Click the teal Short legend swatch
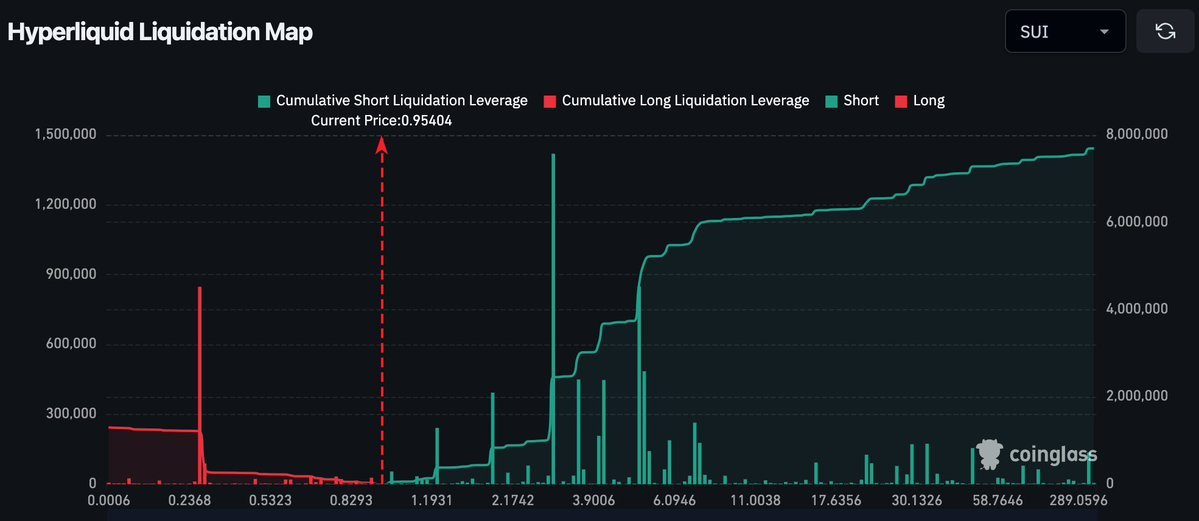1199x521 pixels. click(830, 101)
